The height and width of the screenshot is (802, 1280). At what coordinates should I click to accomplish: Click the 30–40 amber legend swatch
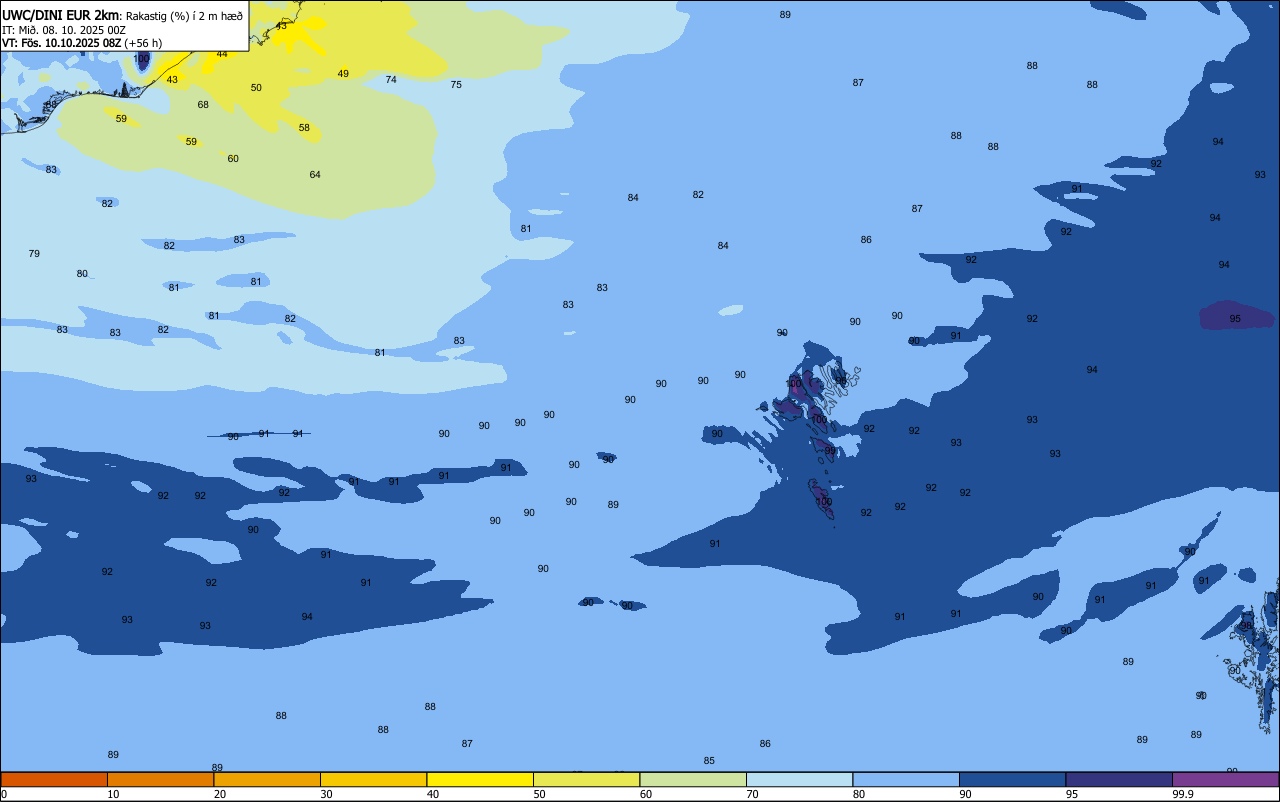click(x=373, y=779)
